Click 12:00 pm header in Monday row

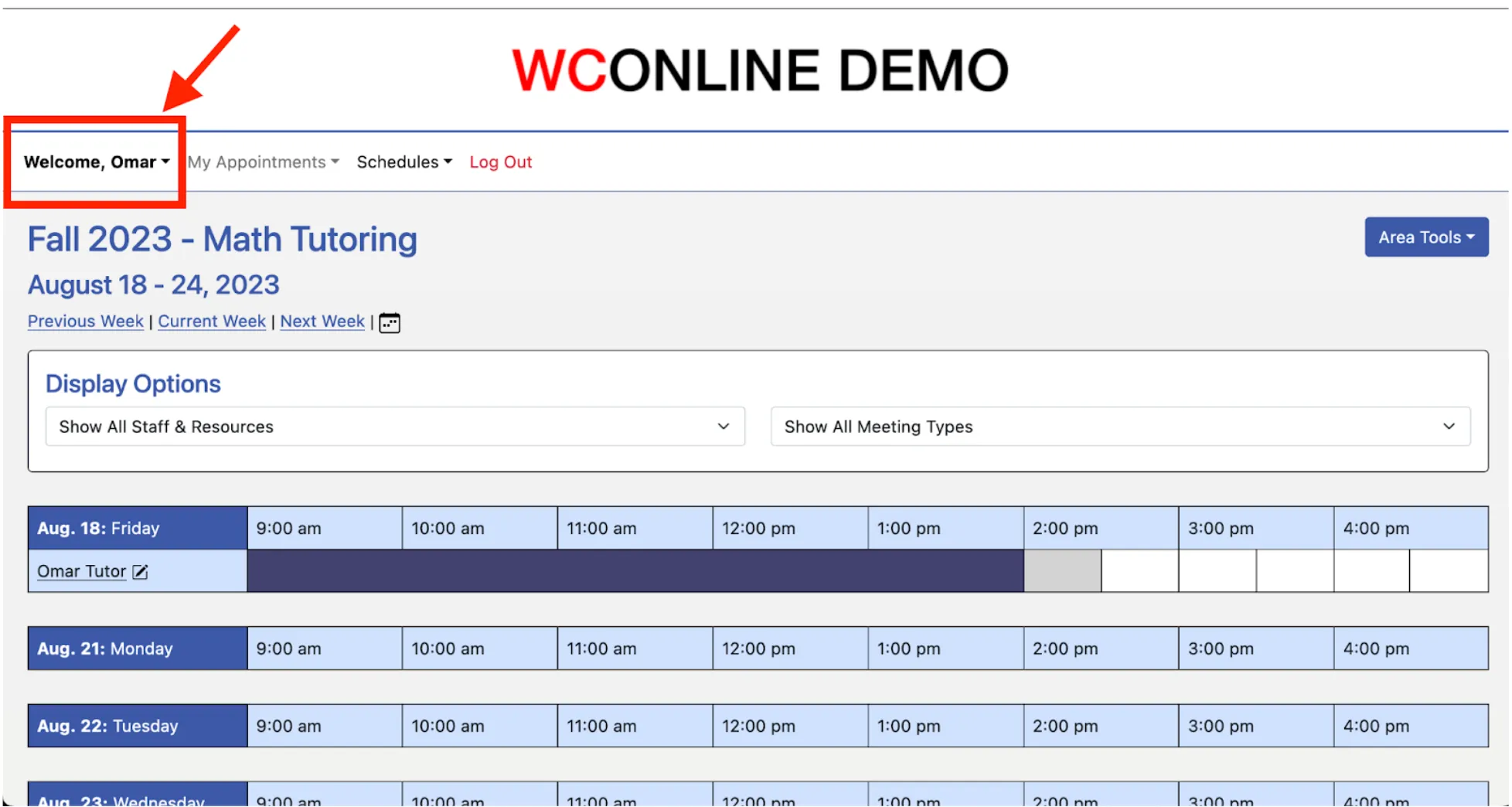click(x=790, y=649)
